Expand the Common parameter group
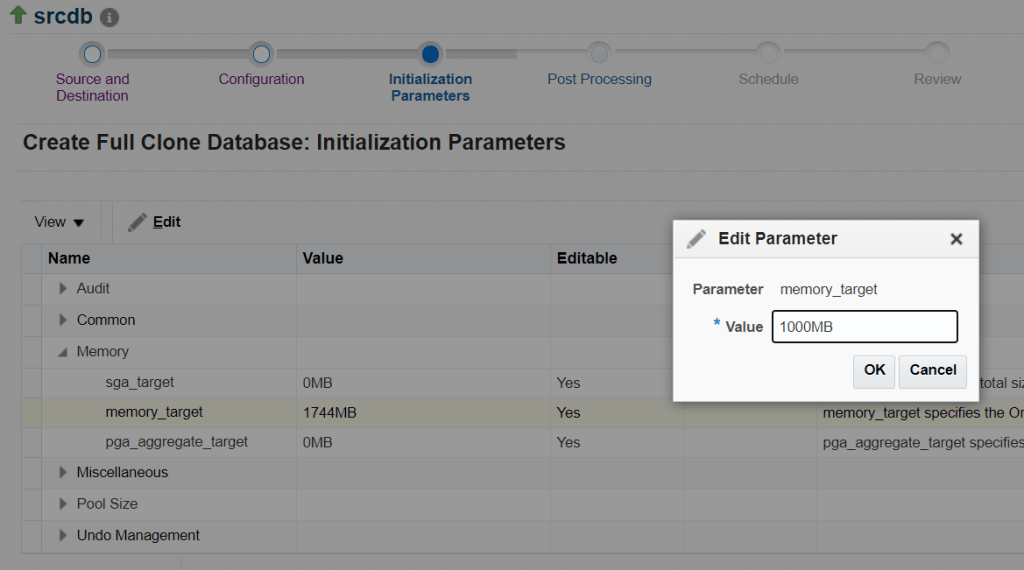 [x=64, y=321]
